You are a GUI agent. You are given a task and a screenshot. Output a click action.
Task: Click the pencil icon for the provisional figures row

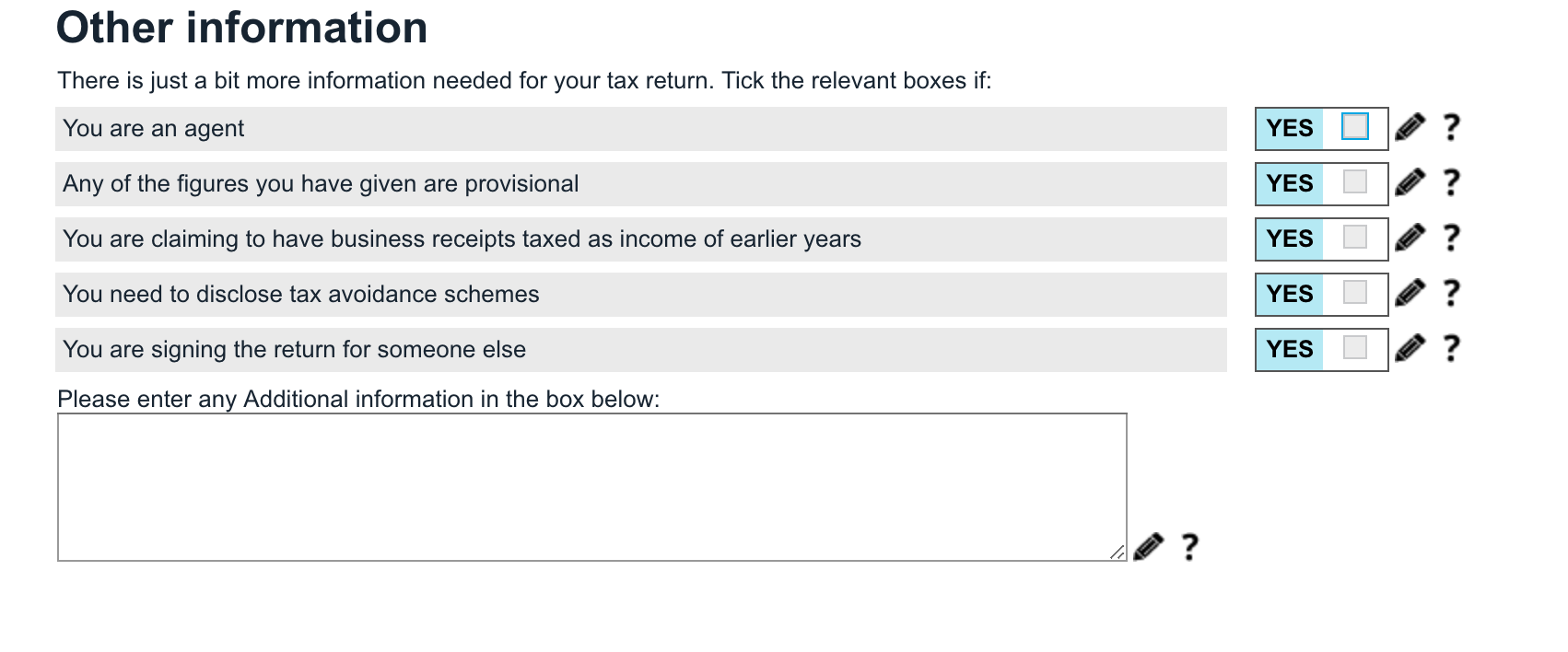(x=1410, y=182)
